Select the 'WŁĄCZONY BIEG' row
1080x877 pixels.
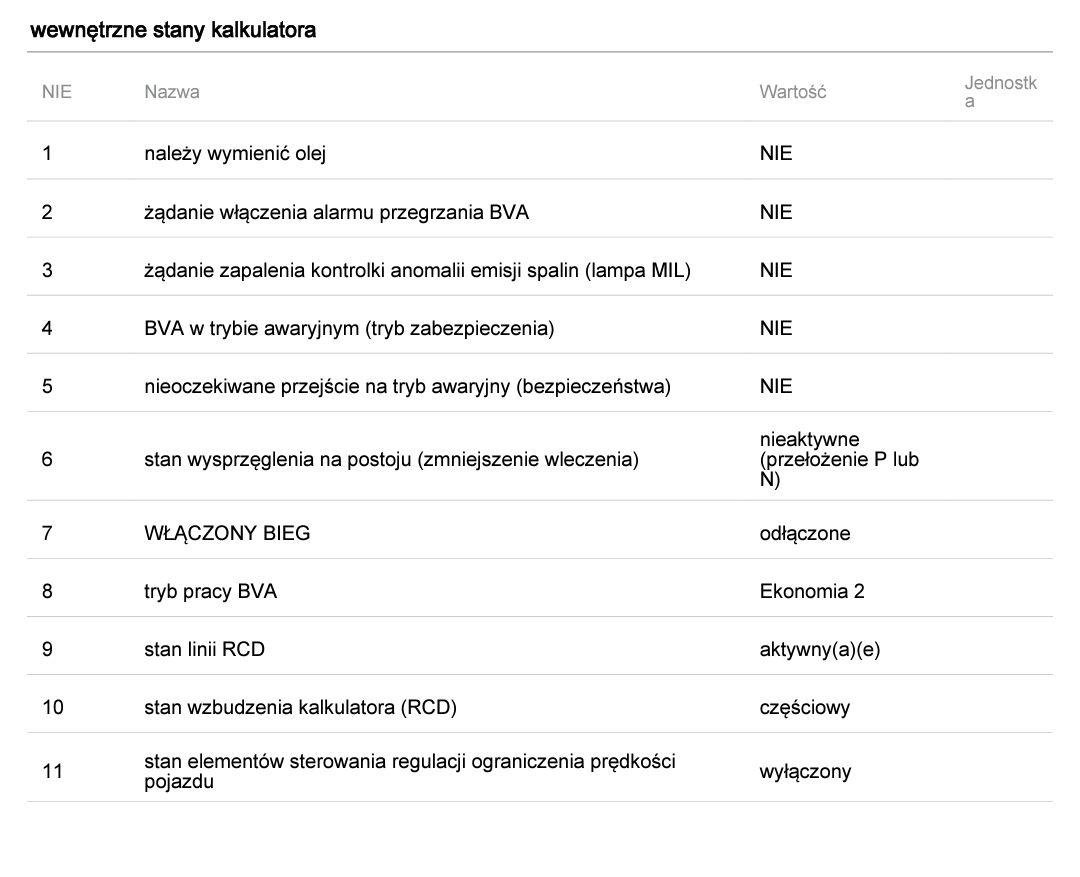point(227,533)
